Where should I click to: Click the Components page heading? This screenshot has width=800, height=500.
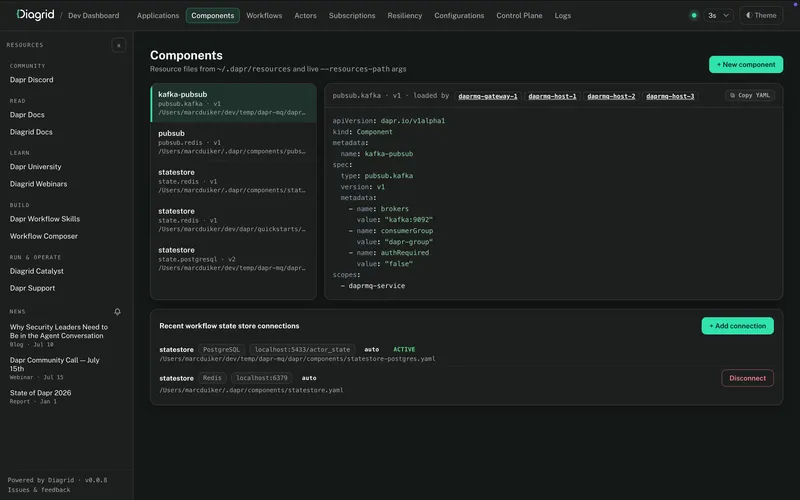[x=186, y=55]
